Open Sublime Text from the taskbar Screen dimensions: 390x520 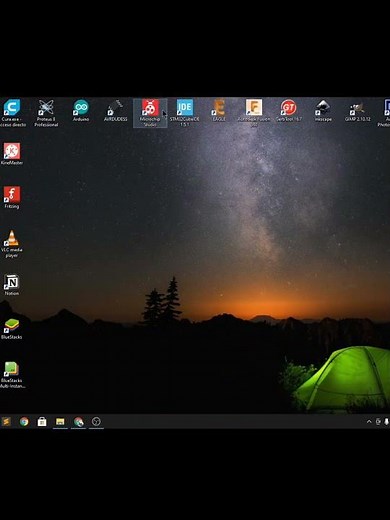(x=6, y=422)
